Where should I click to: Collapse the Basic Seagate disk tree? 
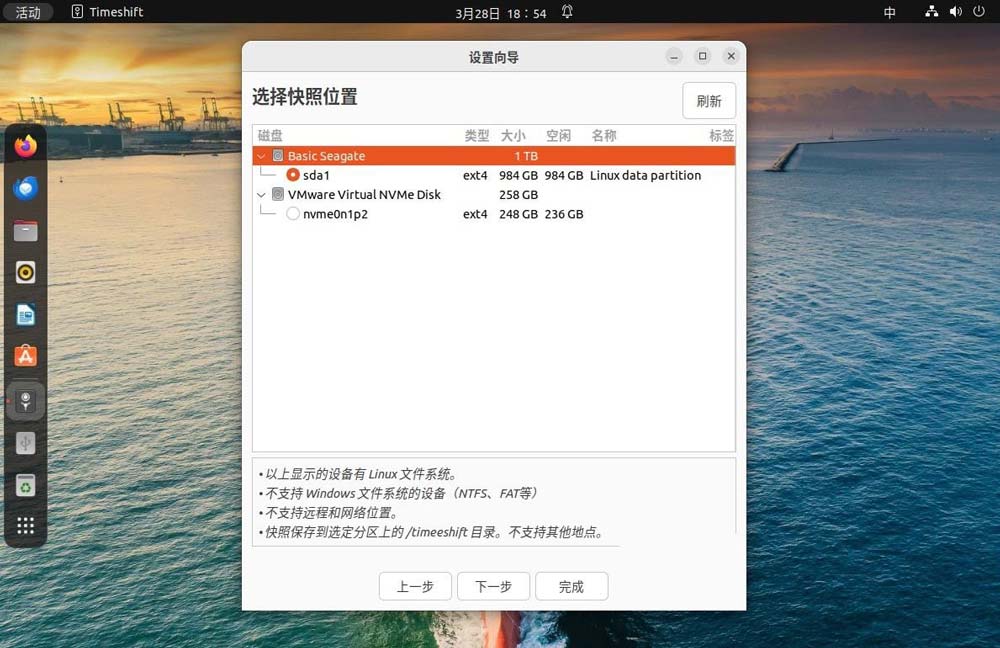[262, 156]
